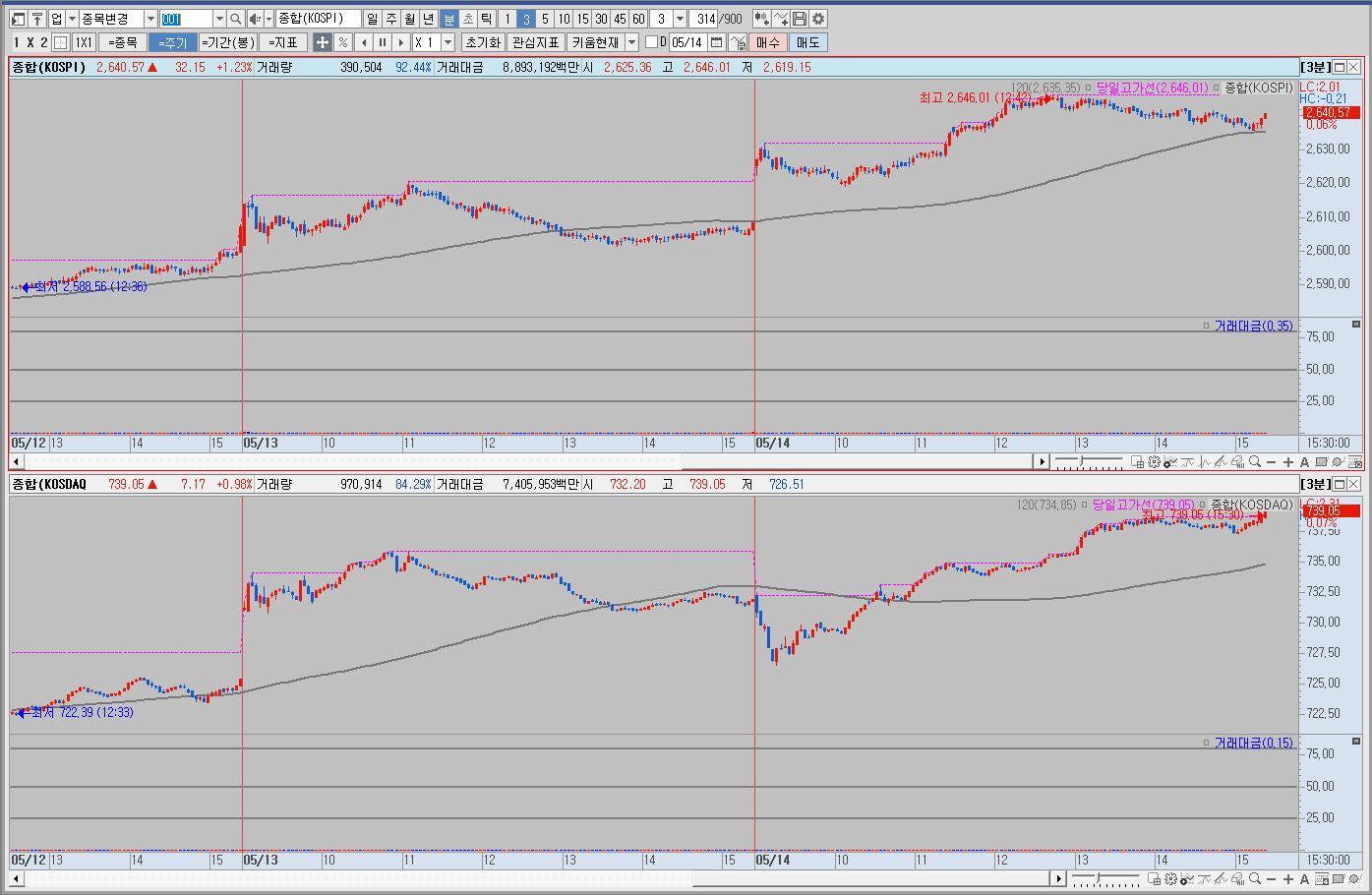
Task: Select 일 (daily) chart period
Action: (x=372, y=19)
